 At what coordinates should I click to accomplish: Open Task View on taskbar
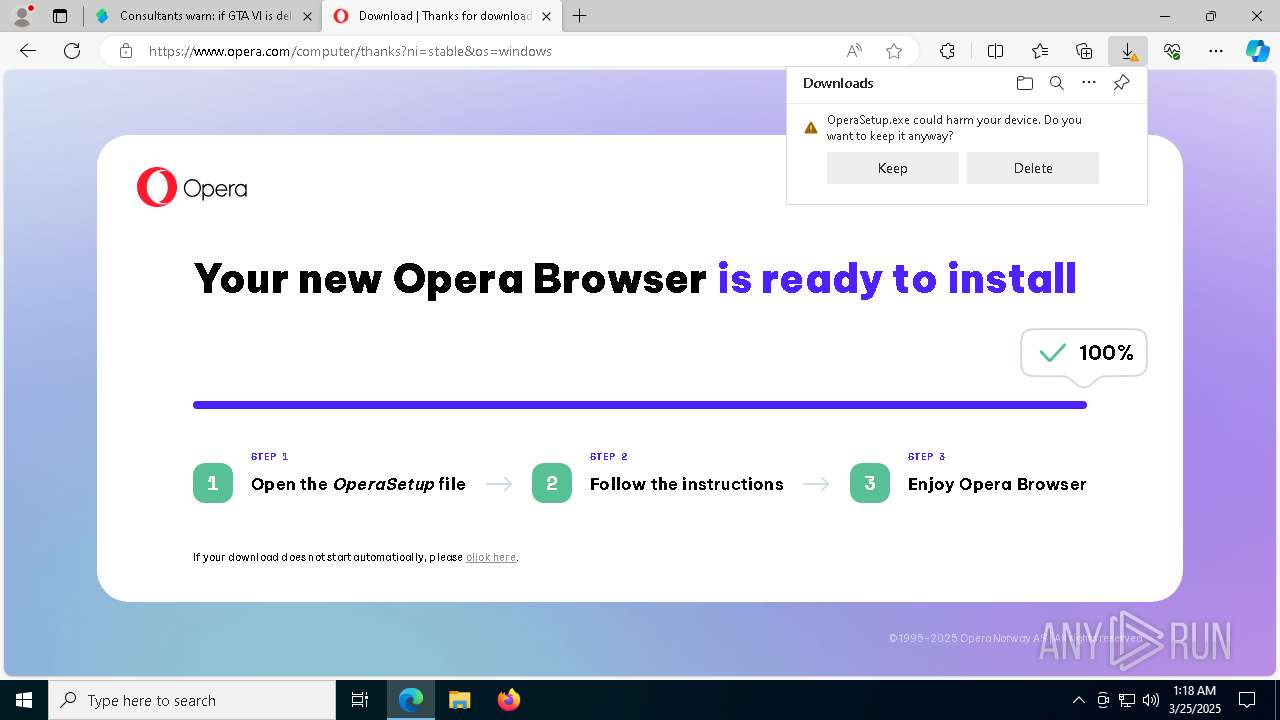[x=360, y=700]
